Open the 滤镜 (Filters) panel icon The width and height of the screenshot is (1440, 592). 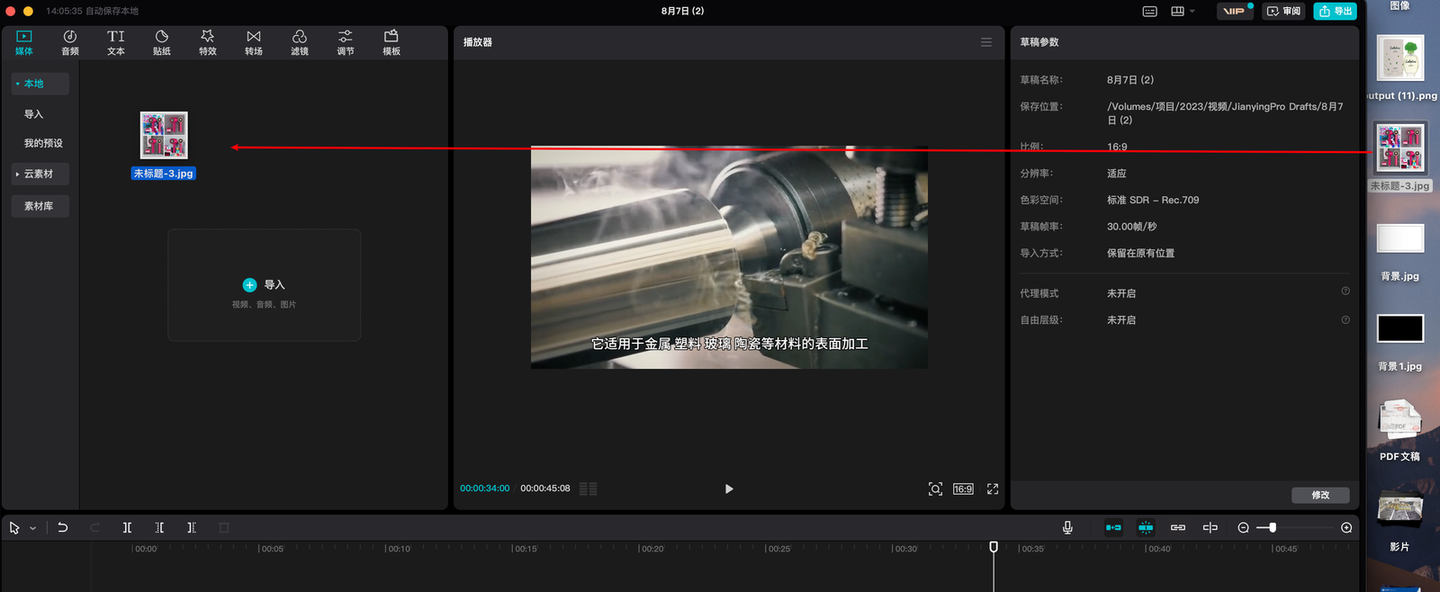(299, 42)
